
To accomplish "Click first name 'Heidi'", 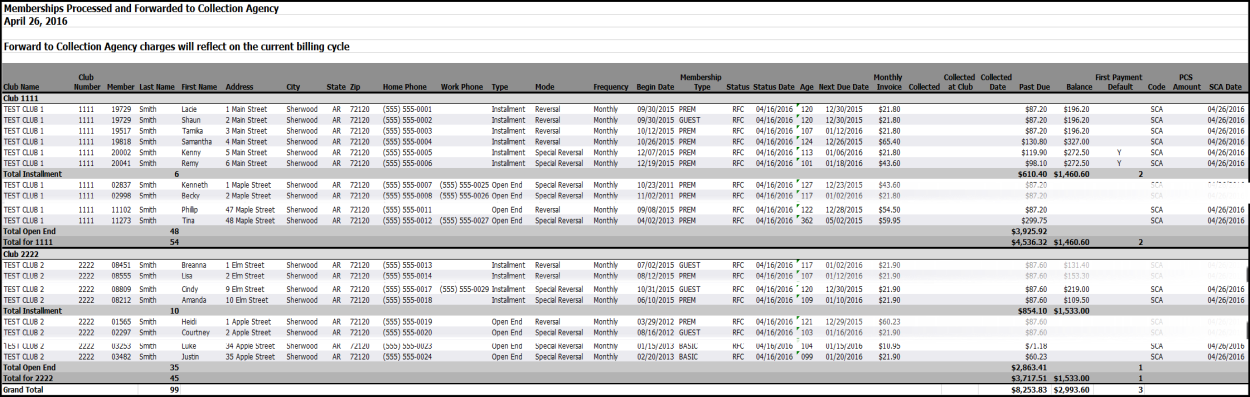I will point(190,322).
